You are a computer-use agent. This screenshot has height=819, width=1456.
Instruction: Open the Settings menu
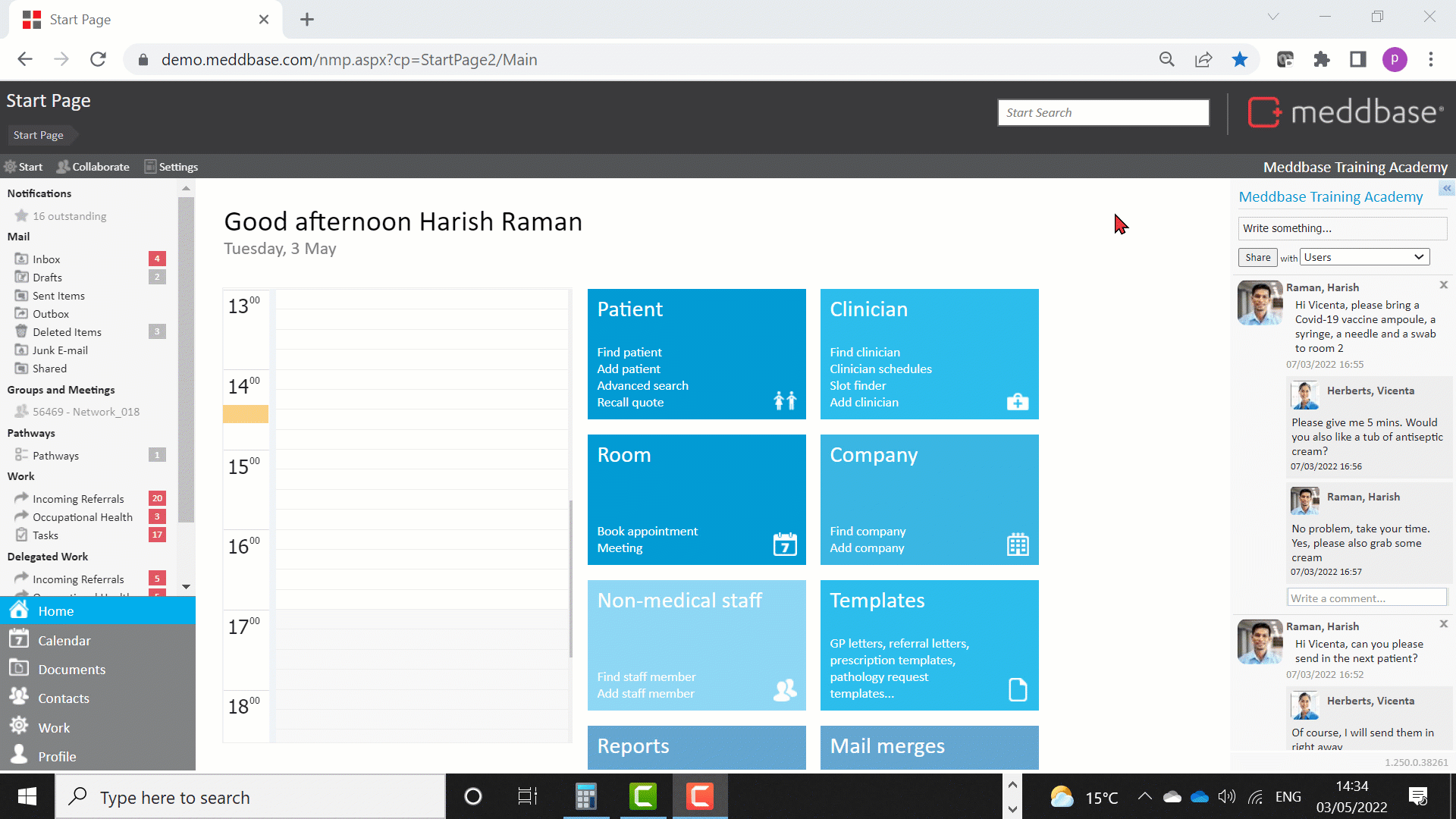(x=171, y=167)
